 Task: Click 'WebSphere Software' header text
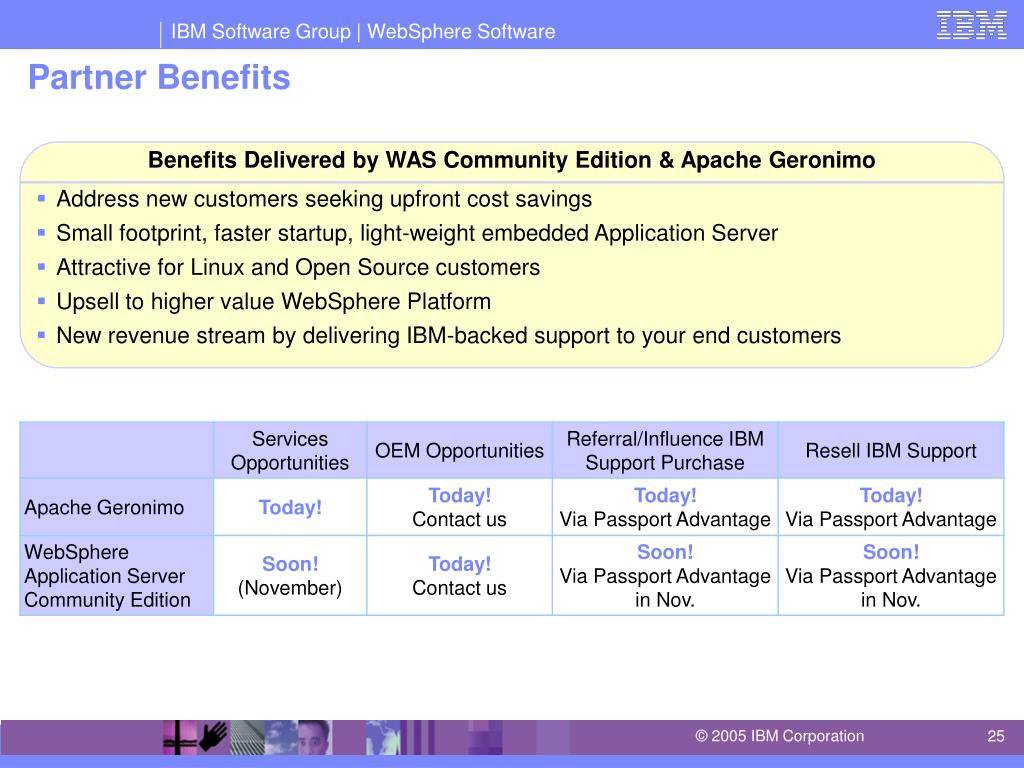[461, 31]
